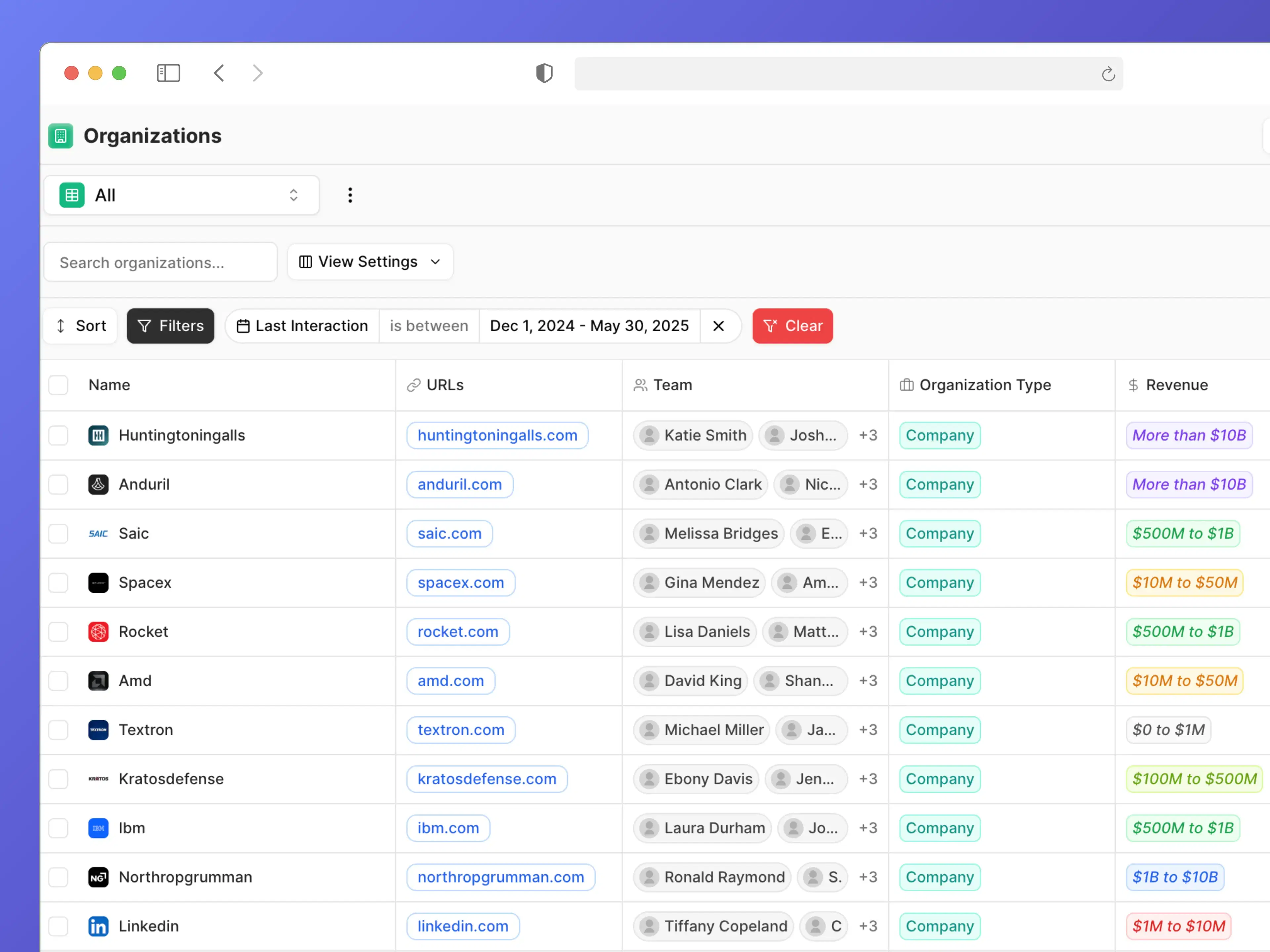Click the browser refresh icon
Image resolution: width=1270 pixels, height=952 pixels.
(x=1108, y=73)
